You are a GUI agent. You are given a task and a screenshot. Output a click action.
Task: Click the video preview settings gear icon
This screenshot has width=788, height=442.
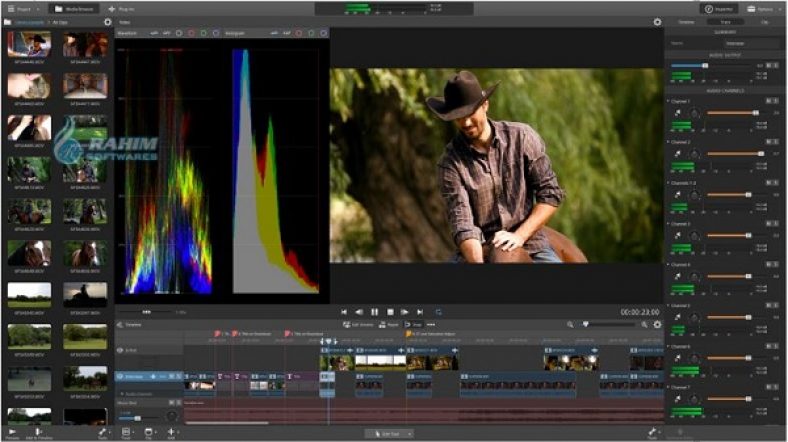(657, 21)
